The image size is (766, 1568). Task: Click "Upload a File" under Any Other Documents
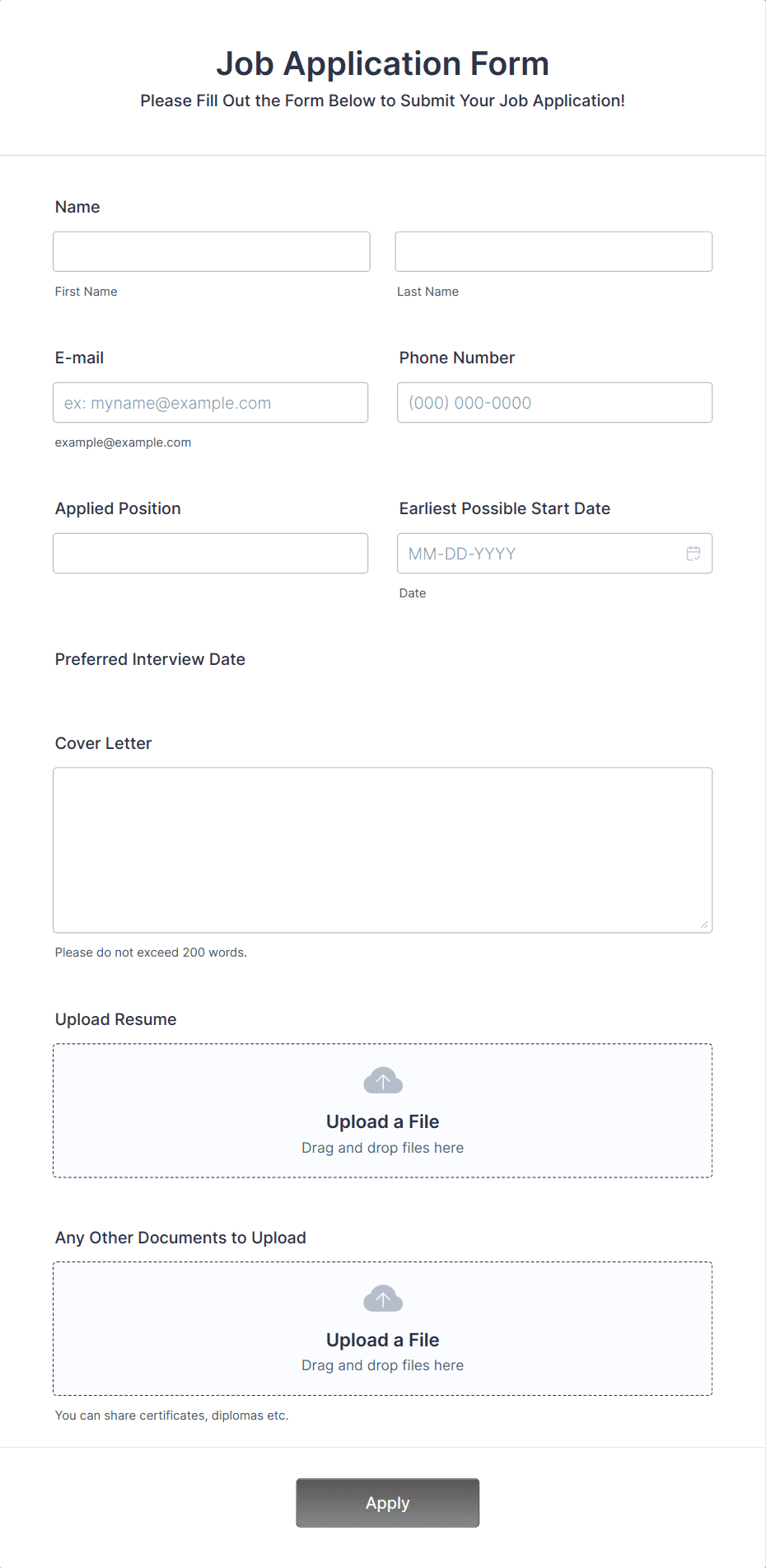click(383, 1340)
